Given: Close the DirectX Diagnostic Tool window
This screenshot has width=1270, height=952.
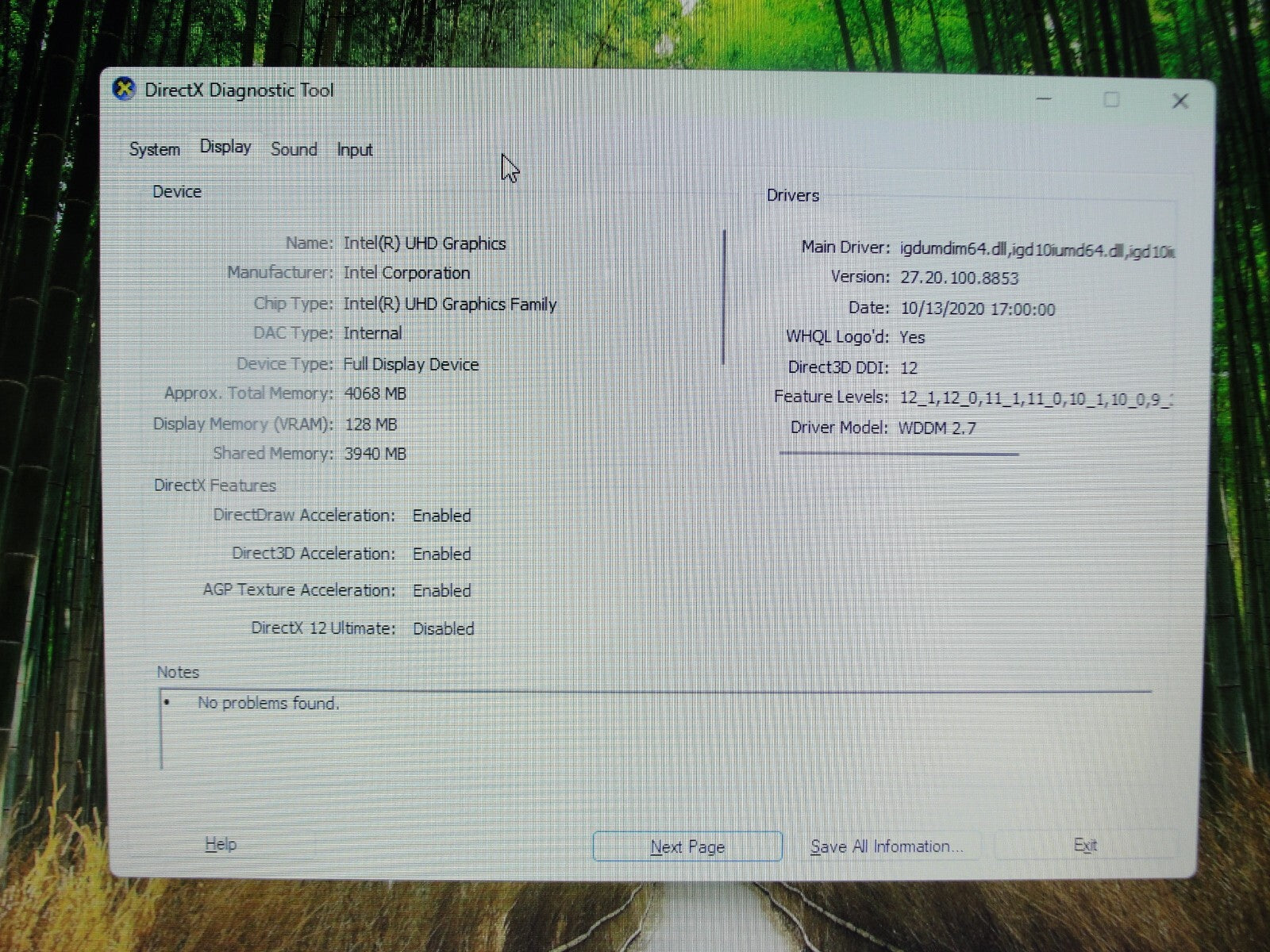Looking at the screenshot, I should coord(1180,101).
